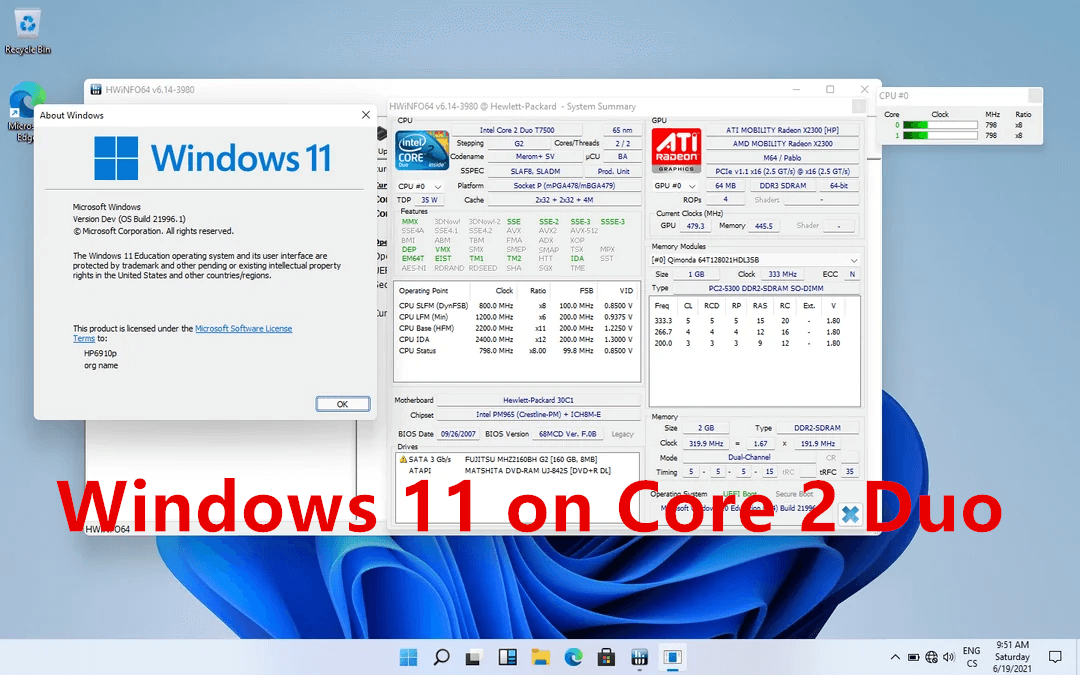
Task: Open Microsoft Edge desktop shortcut
Action: [24, 110]
